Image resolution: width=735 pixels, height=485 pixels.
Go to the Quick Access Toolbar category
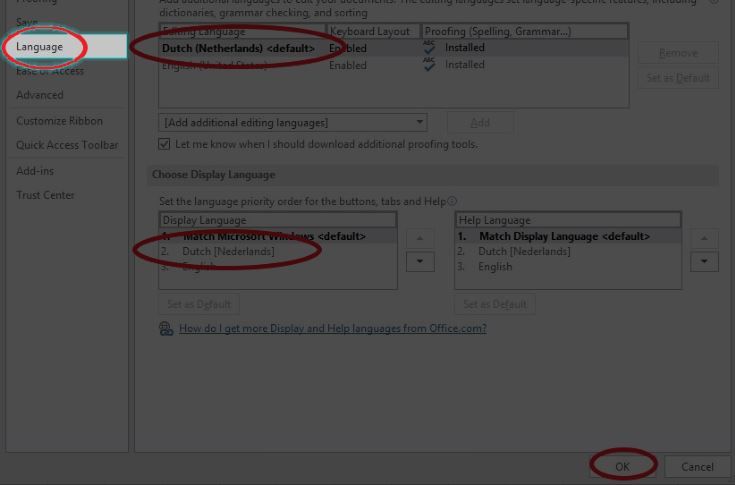67,145
